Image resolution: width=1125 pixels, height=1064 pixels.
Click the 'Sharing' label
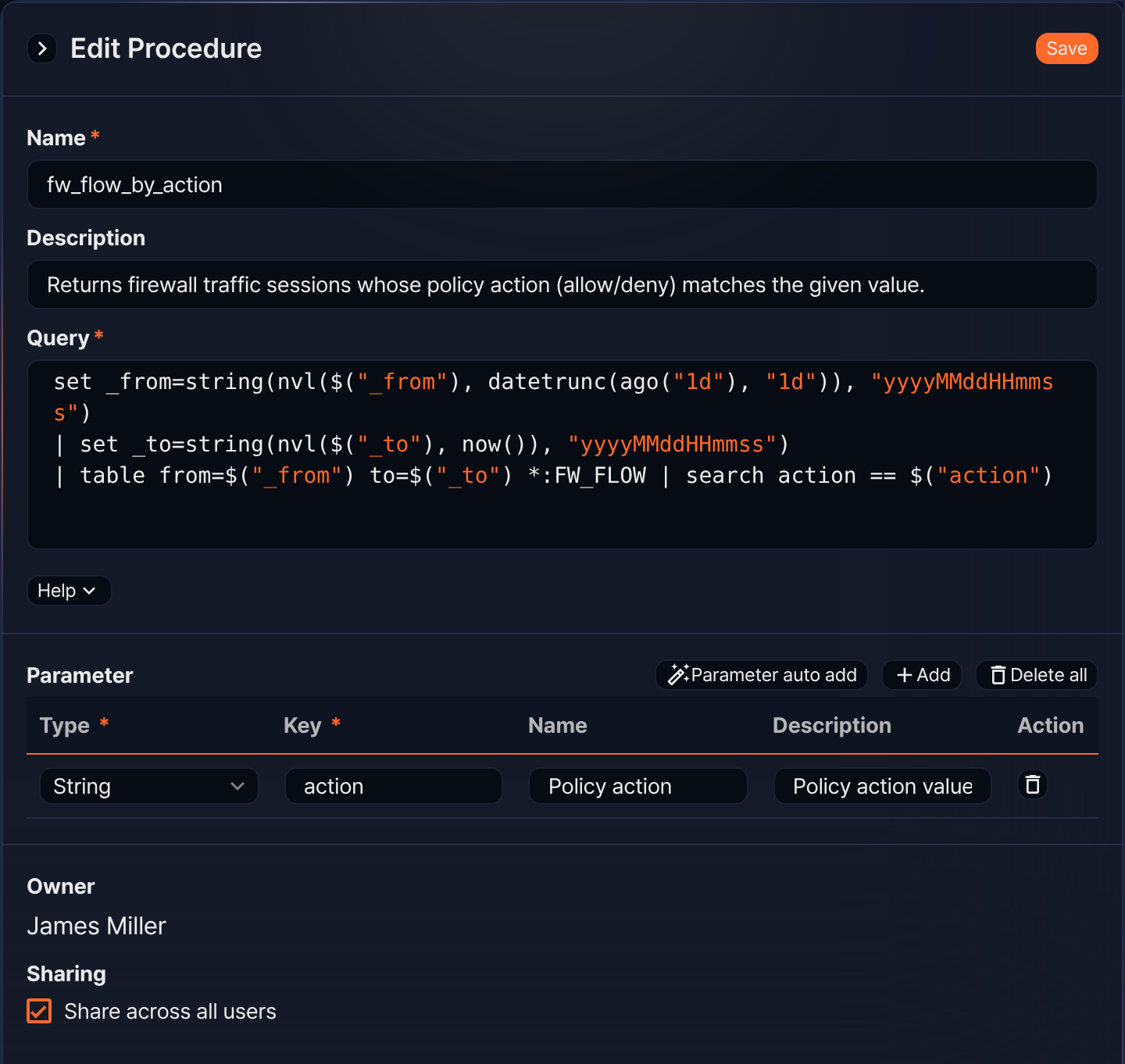click(66, 974)
